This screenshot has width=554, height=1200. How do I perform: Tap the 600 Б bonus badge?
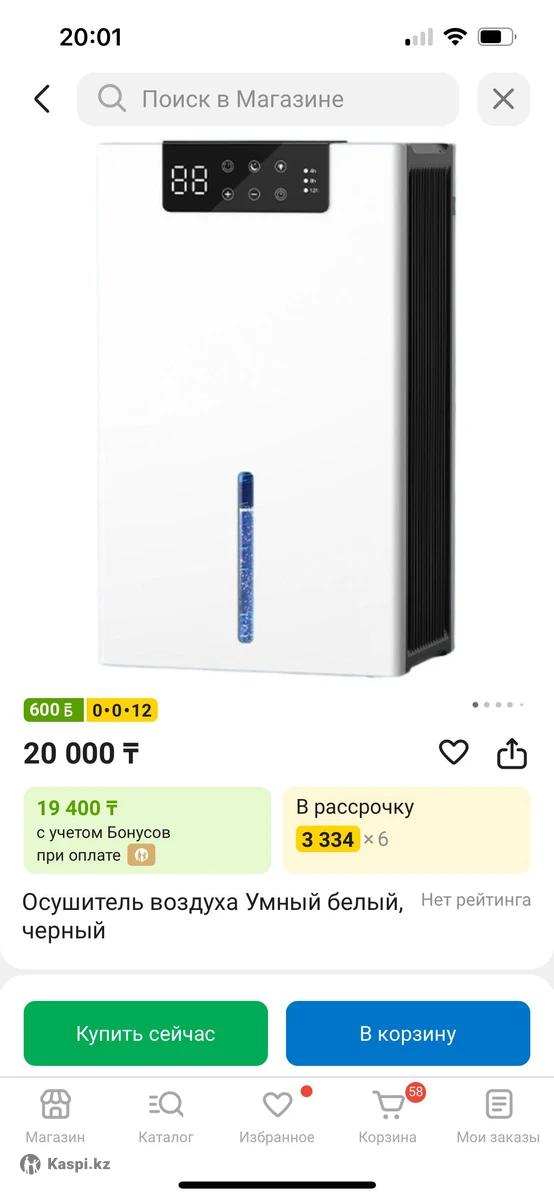click(x=54, y=710)
